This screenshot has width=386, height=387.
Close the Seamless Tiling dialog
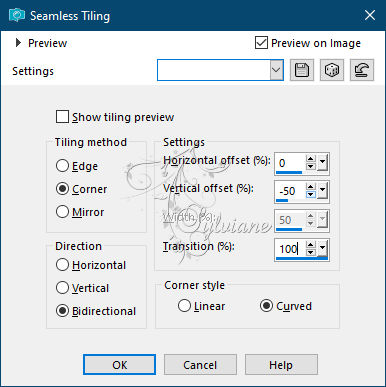click(x=370, y=15)
